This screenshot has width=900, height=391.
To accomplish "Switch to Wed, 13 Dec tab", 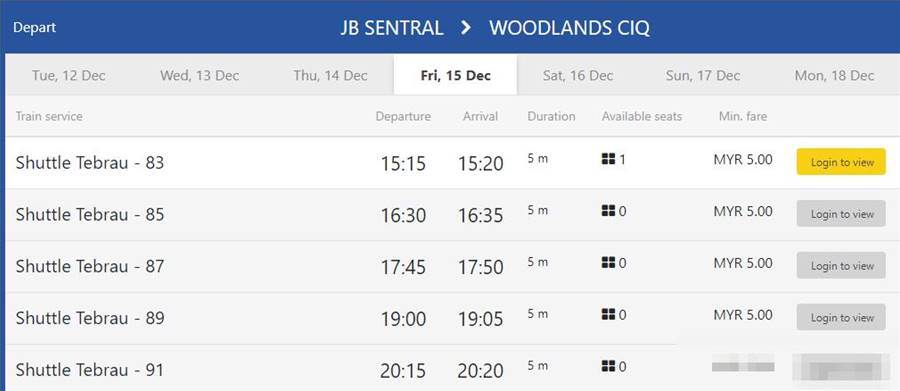I will coord(200,75).
